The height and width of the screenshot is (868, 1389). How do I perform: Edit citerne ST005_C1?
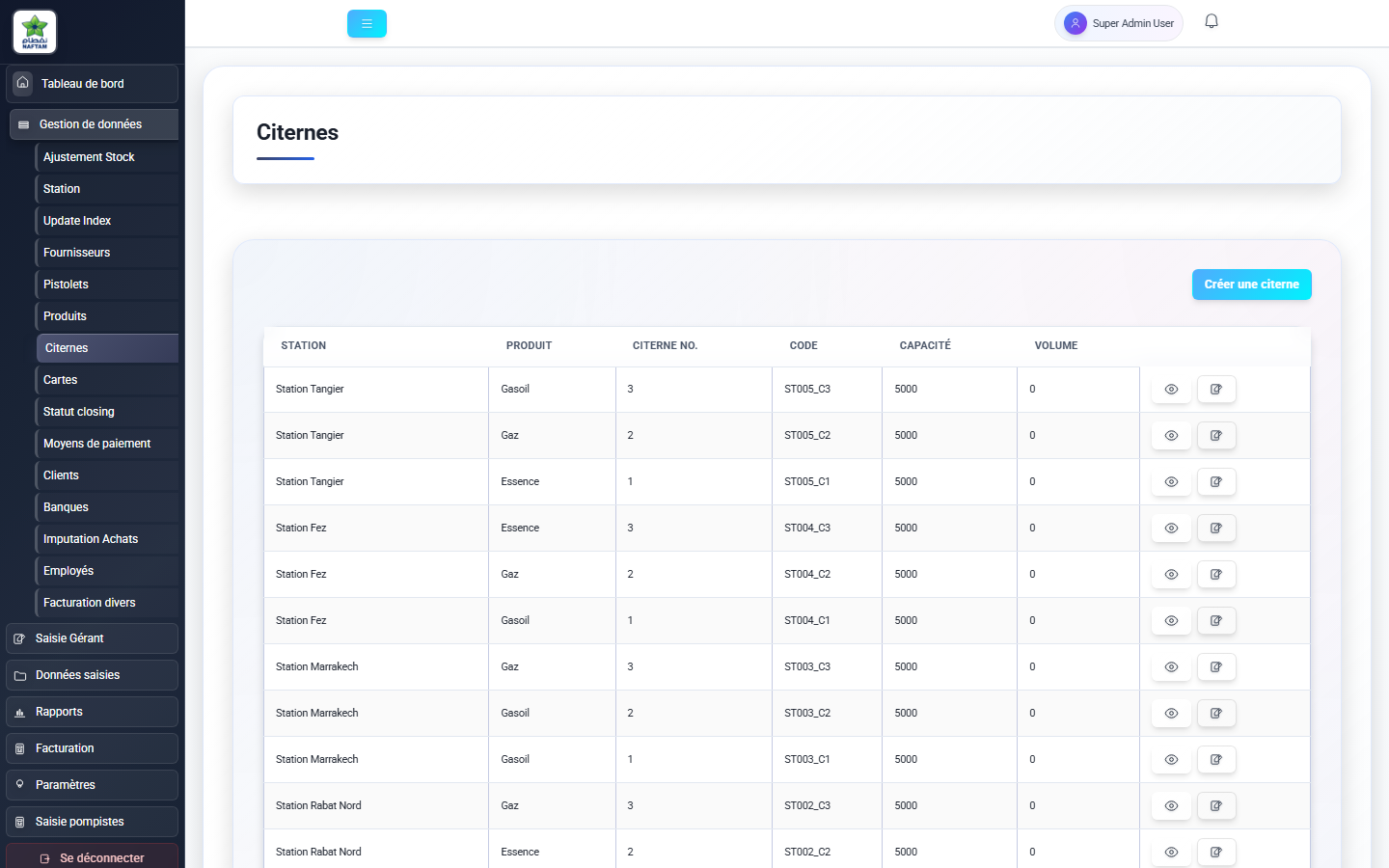tap(1216, 482)
